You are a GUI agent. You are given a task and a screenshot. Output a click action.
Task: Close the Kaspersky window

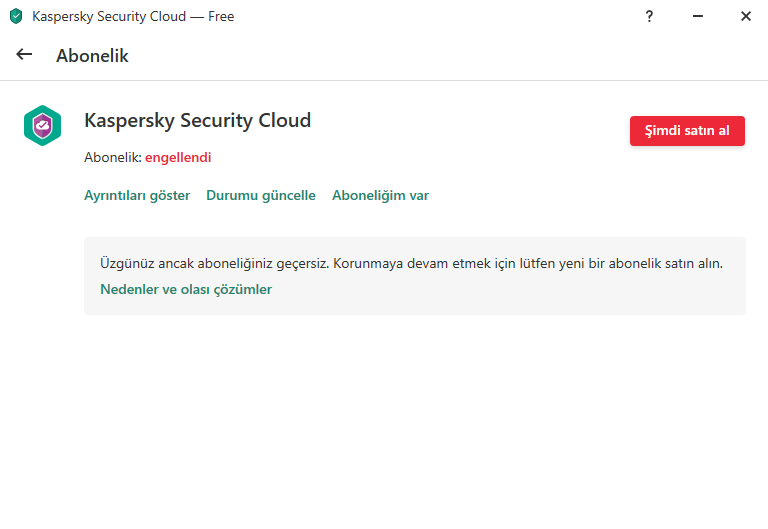[746, 16]
